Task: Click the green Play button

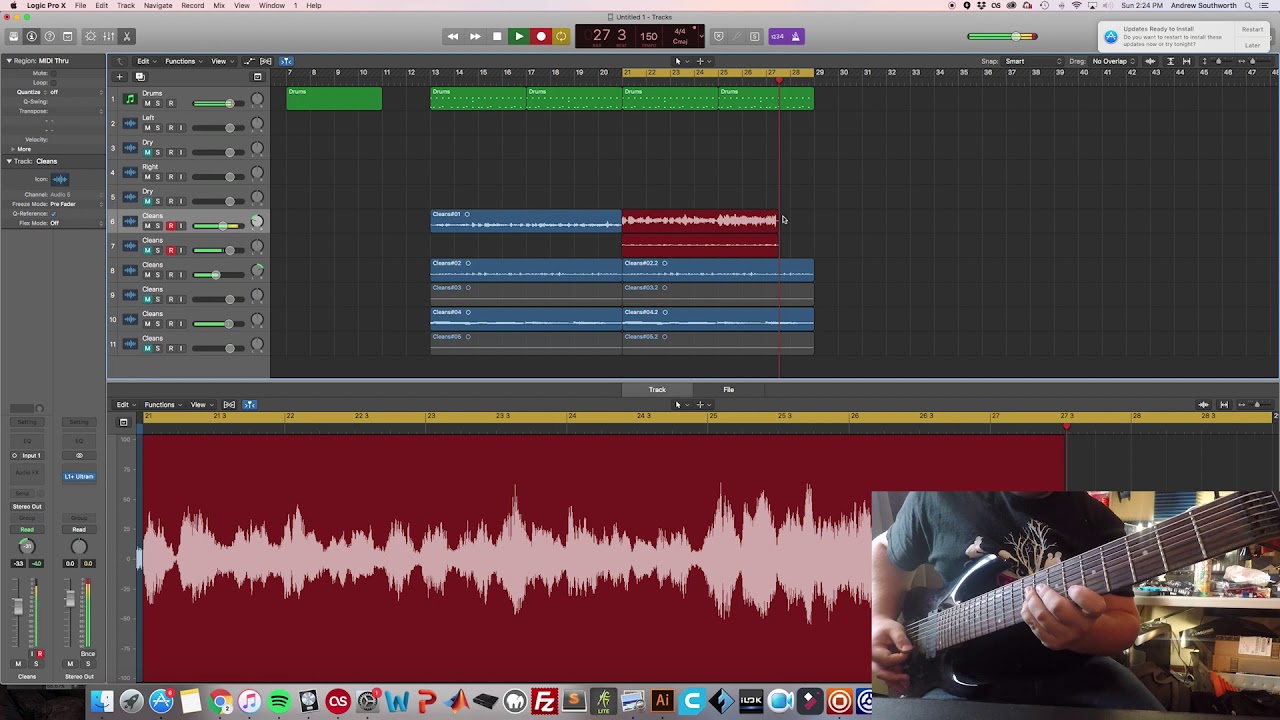Action: (x=518, y=37)
